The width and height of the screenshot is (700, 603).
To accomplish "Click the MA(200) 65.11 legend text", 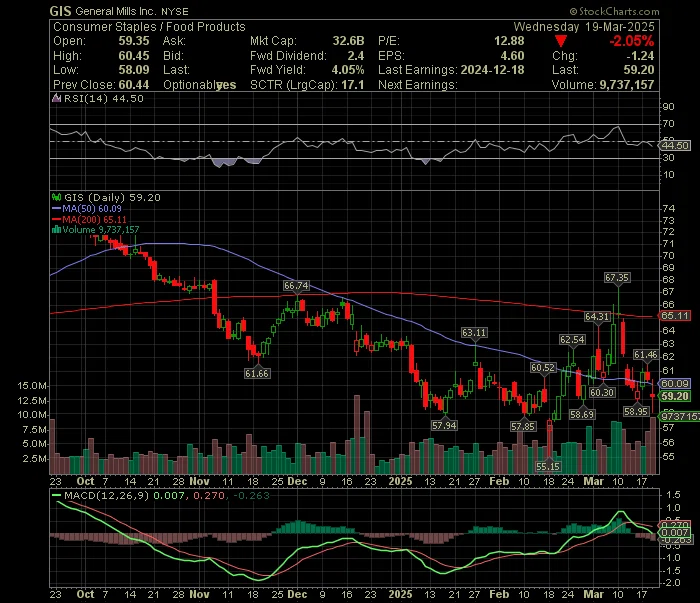I will tap(94, 219).
